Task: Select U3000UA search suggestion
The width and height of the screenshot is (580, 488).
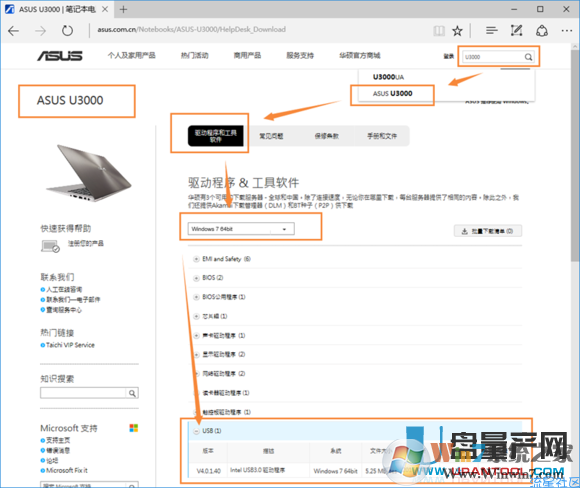Action: (x=388, y=77)
